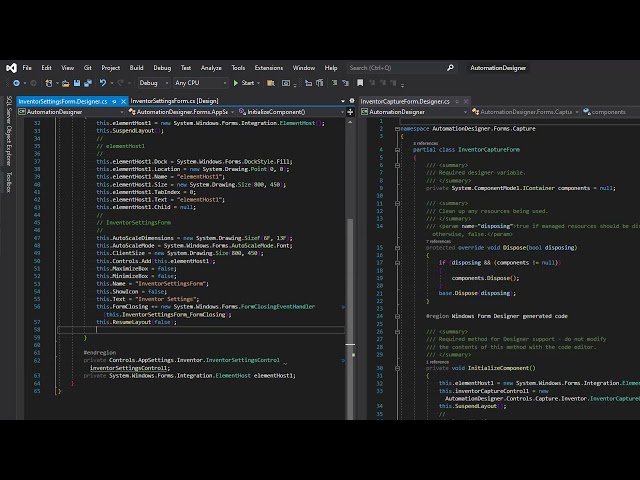Click the camera icon right of Find in Files
The height and width of the screenshot is (480, 640).
(286, 83)
